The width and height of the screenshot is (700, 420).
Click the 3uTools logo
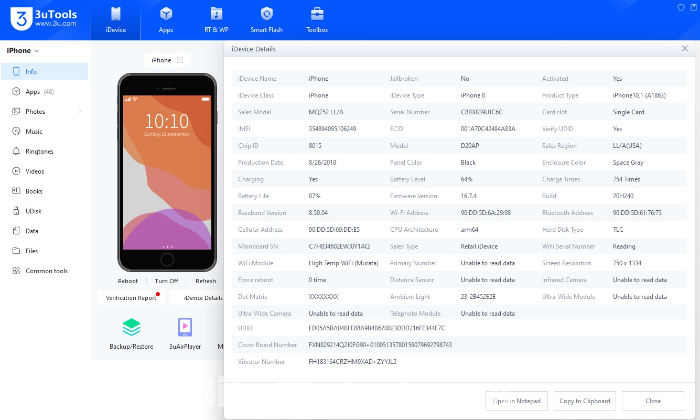pyautogui.click(x=43, y=19)
